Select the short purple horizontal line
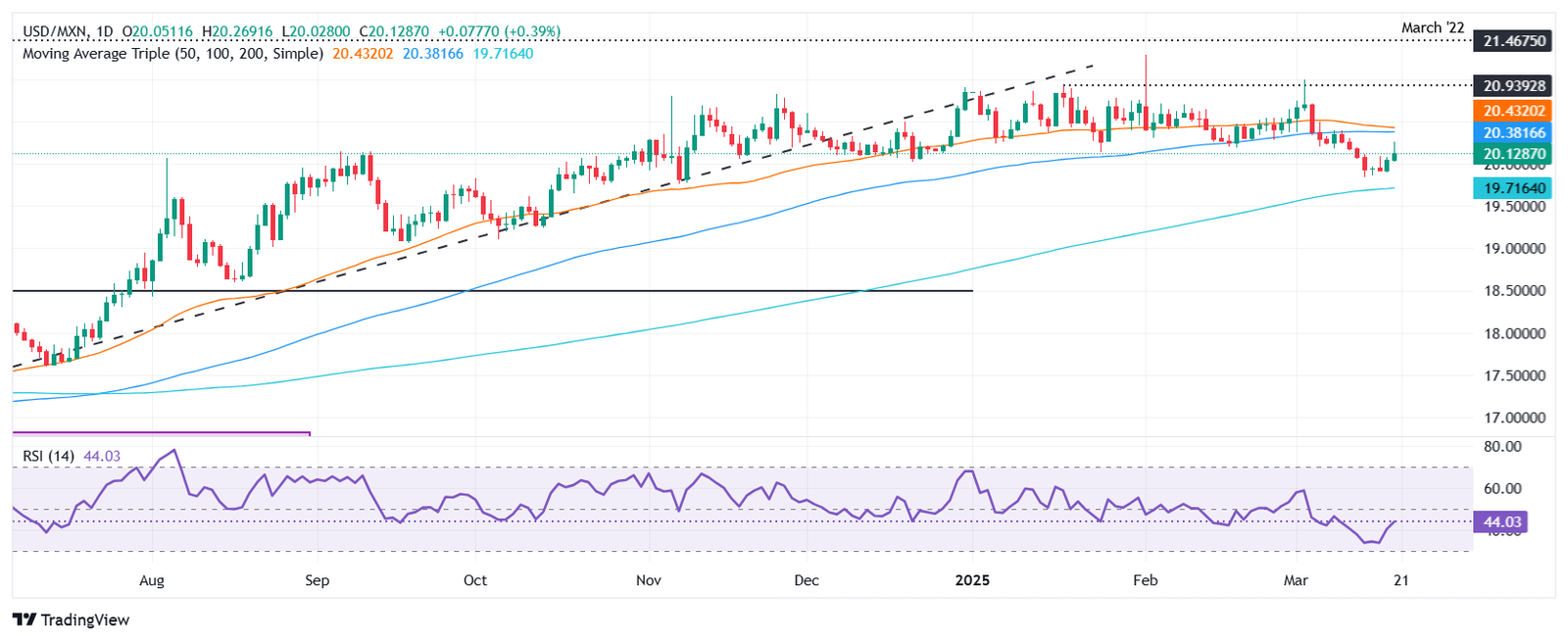Screen dimensions: 1568x642 (x=162, y=432)
